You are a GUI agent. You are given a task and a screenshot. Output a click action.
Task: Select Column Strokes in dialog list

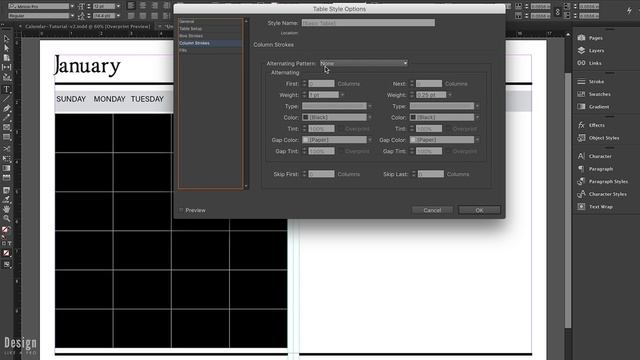point(210,43)
